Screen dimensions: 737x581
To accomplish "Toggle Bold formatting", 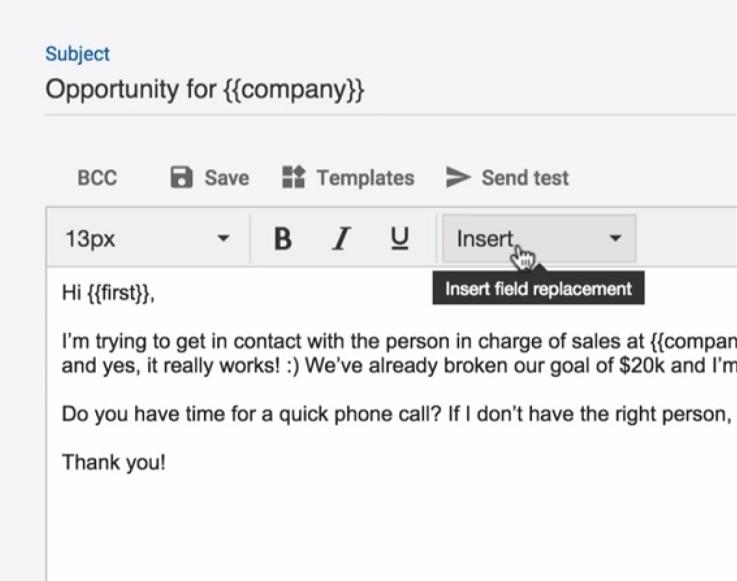I will 282,238.
